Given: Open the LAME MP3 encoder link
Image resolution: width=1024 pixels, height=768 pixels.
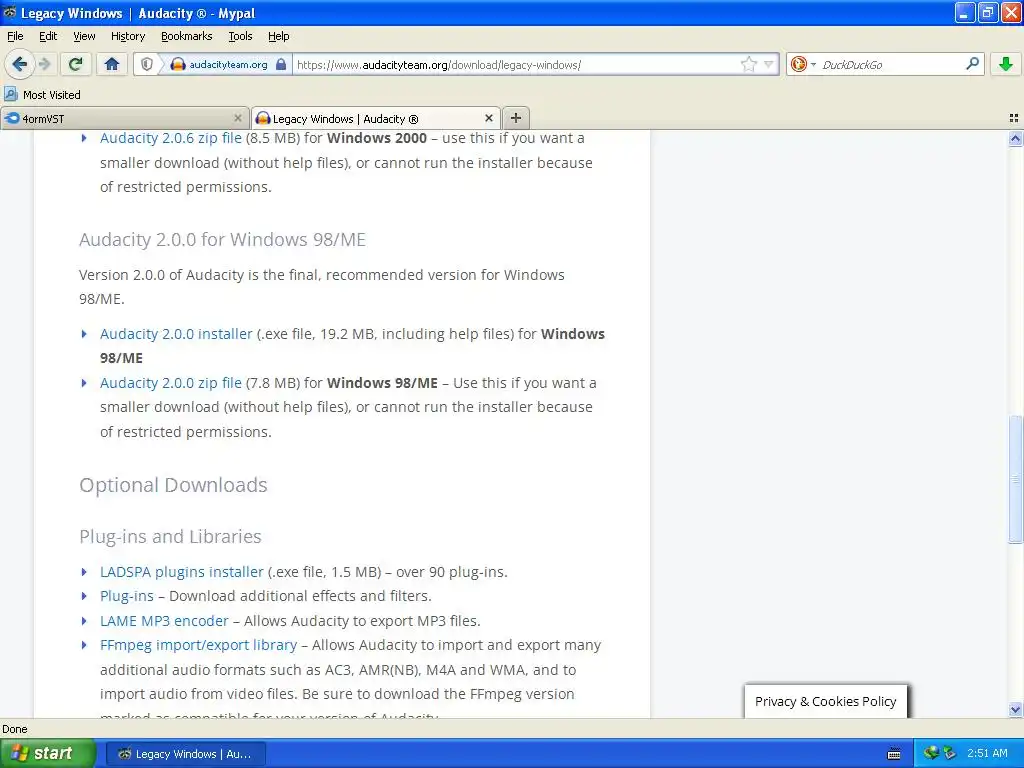Looking at the screenshot, I should [164, 621].
